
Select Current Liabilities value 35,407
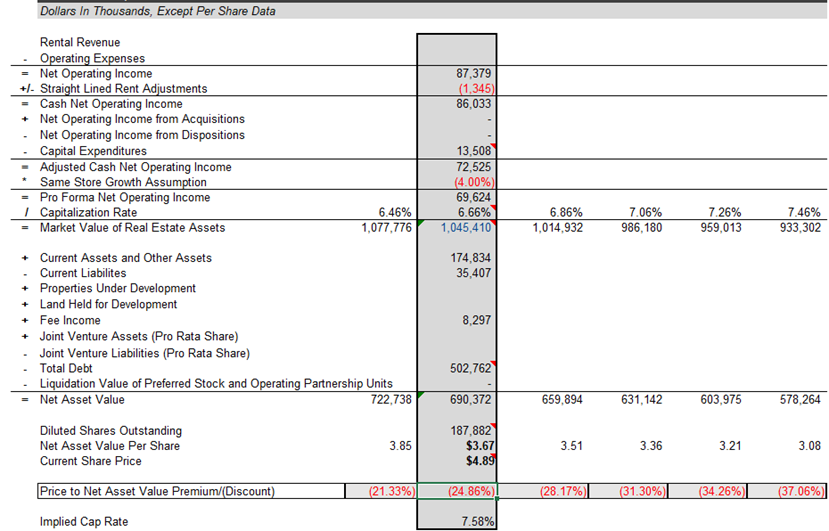click(473, 273)
